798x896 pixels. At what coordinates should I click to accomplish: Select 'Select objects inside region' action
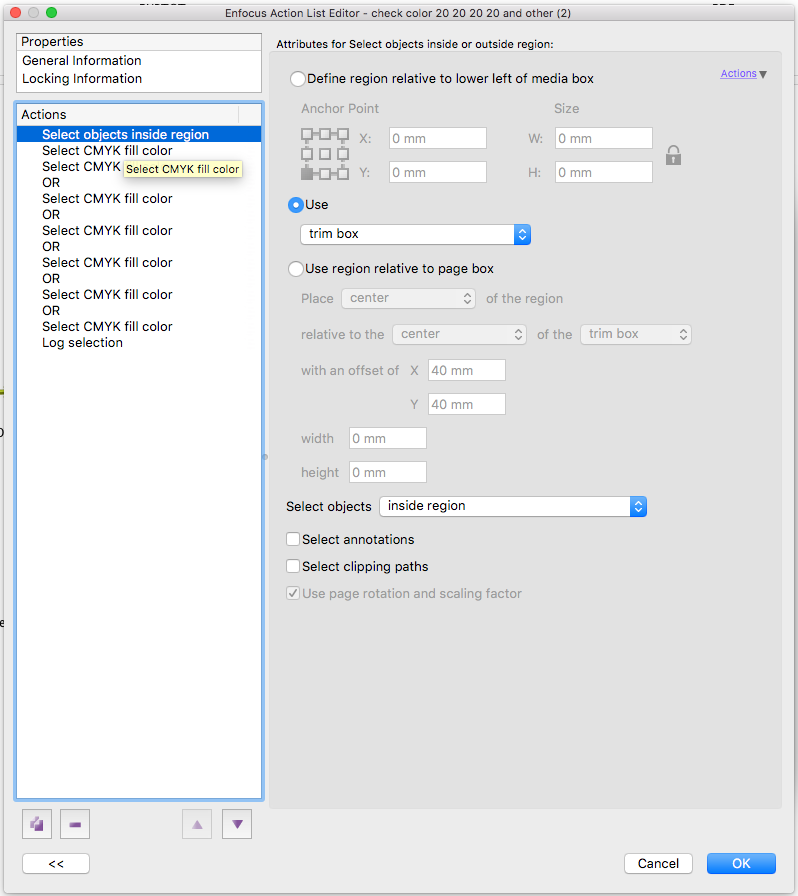(x=139, y=134)
